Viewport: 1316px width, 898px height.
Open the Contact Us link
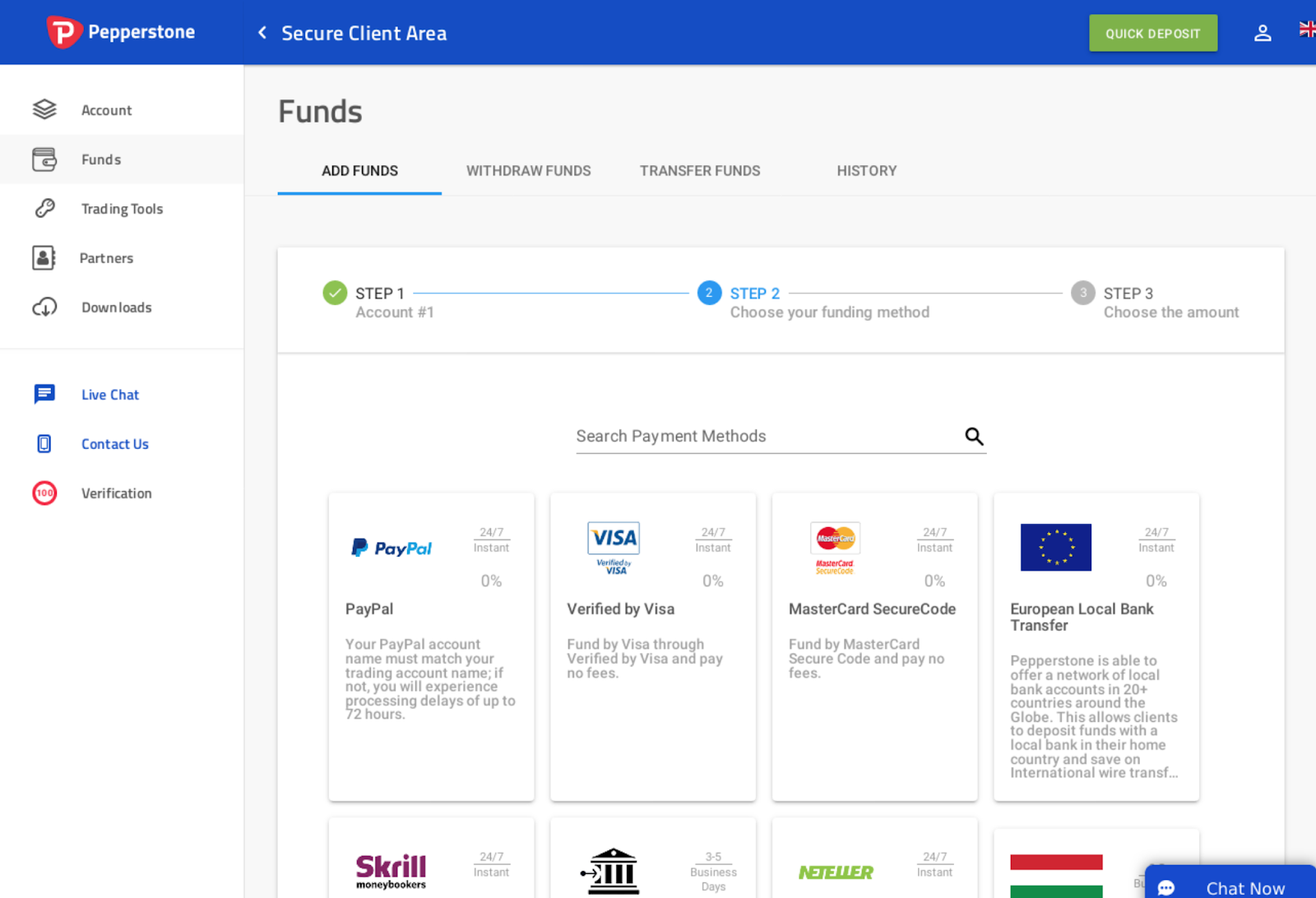click(115, 444)
